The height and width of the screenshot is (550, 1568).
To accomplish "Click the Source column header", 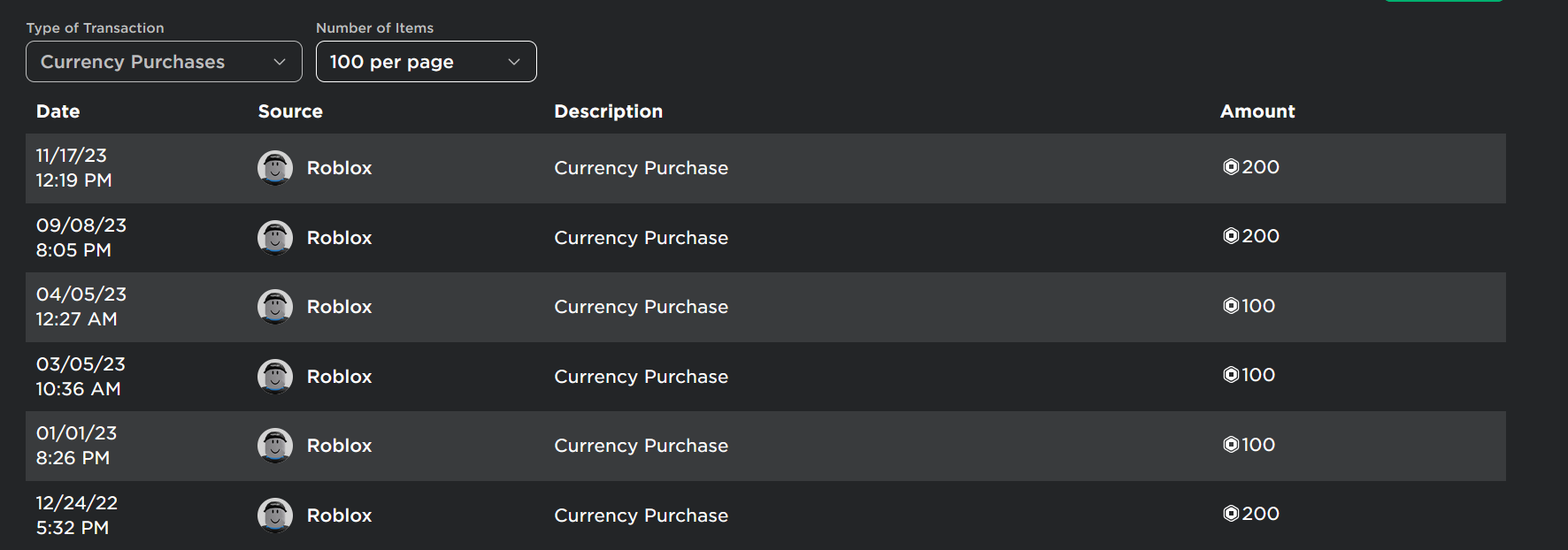I will click(290, 111).
